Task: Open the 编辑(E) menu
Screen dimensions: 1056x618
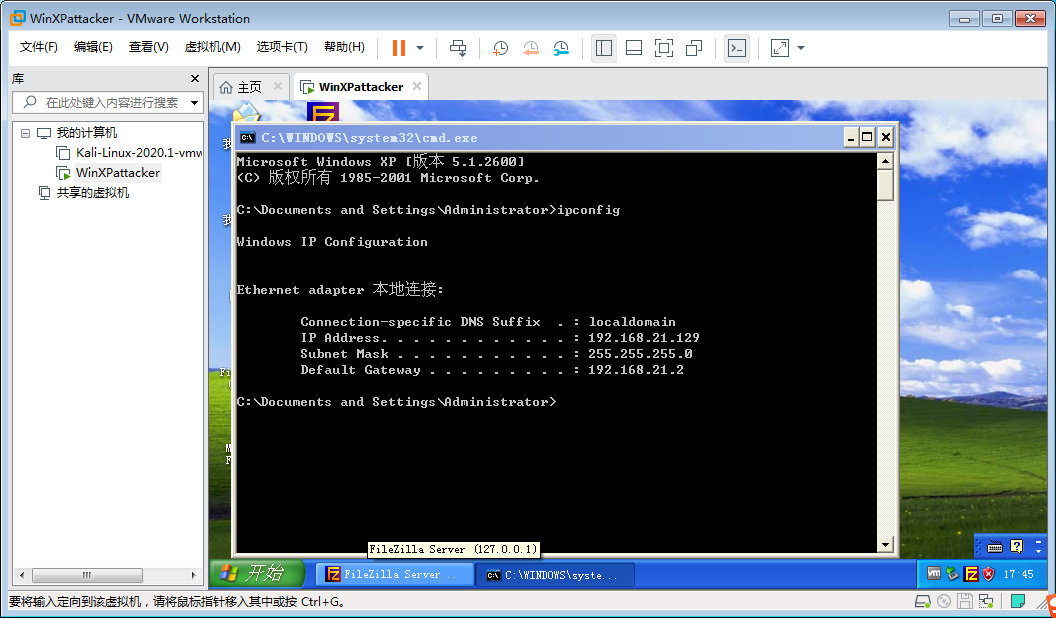Action: pos(93,47)
